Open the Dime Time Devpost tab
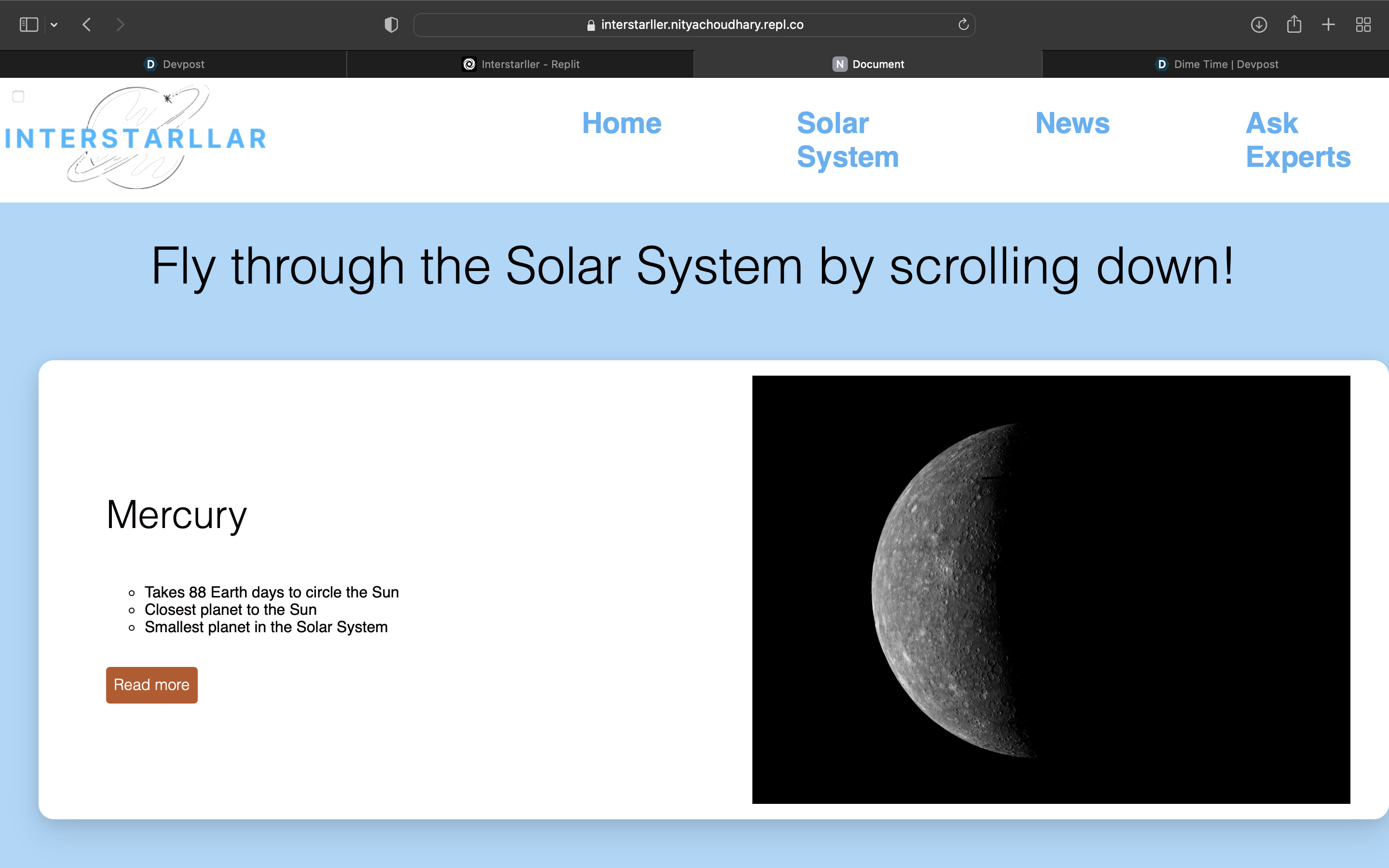 (x=1216, y=64)
